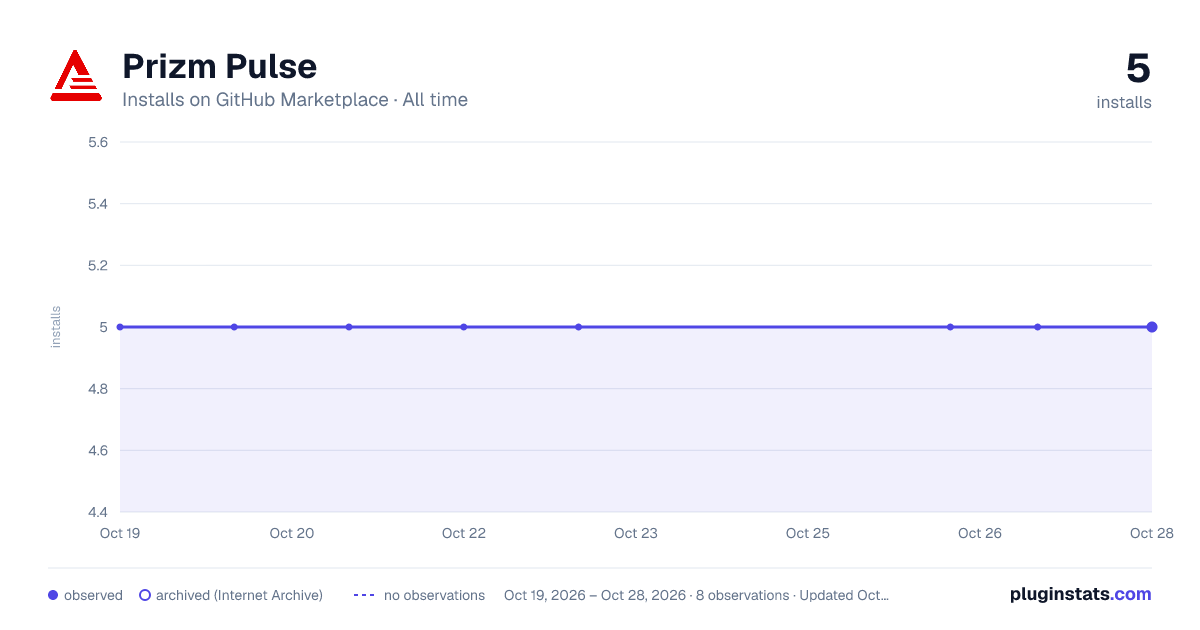Click the archived legend hollow circle
The image size is (1200, 630).
click(x=145, y=595)
